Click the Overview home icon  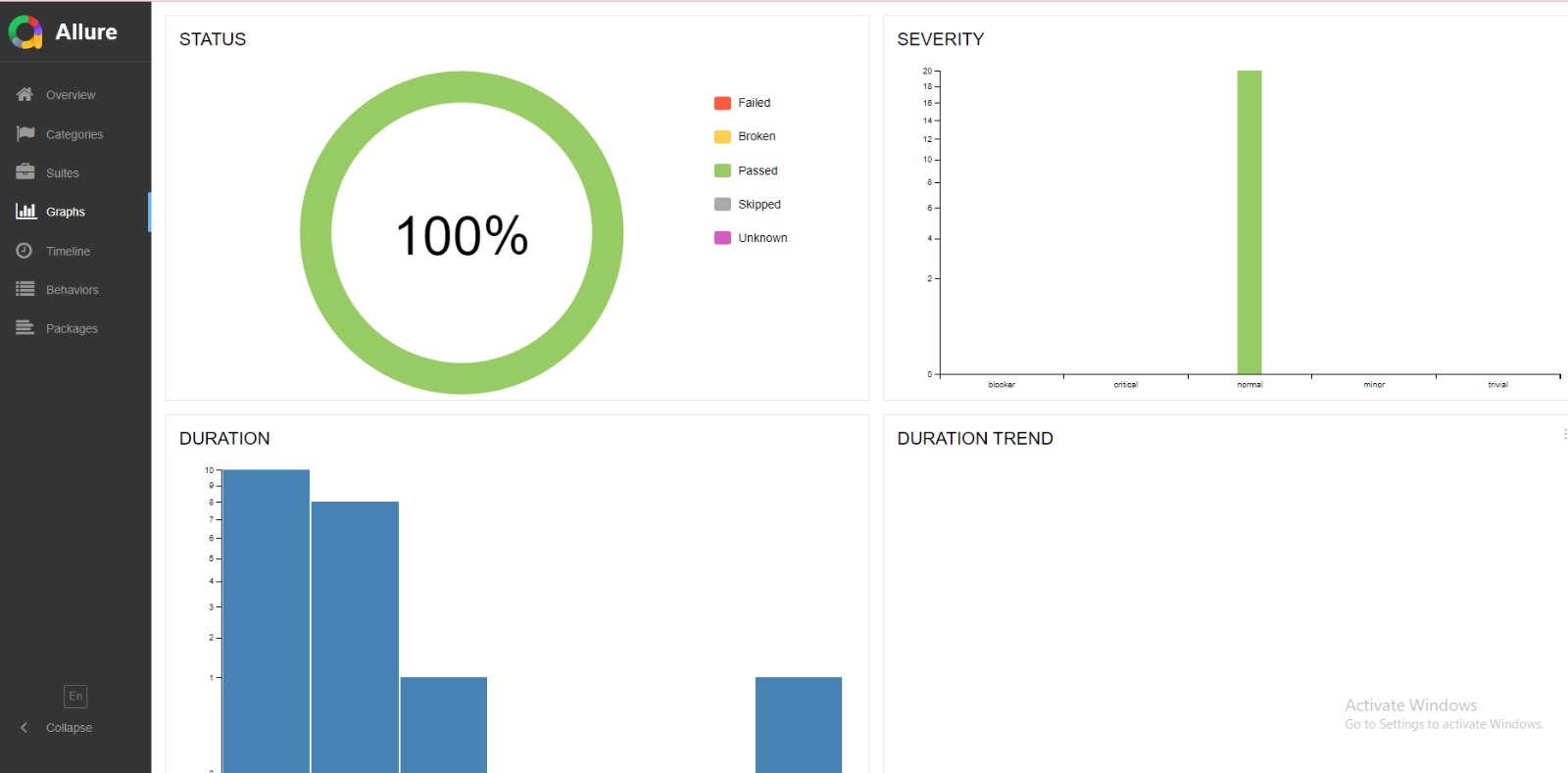[x=24, y=94]
